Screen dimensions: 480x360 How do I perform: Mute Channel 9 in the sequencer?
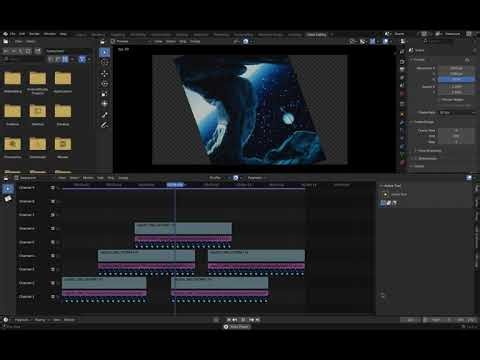[52, 188]
